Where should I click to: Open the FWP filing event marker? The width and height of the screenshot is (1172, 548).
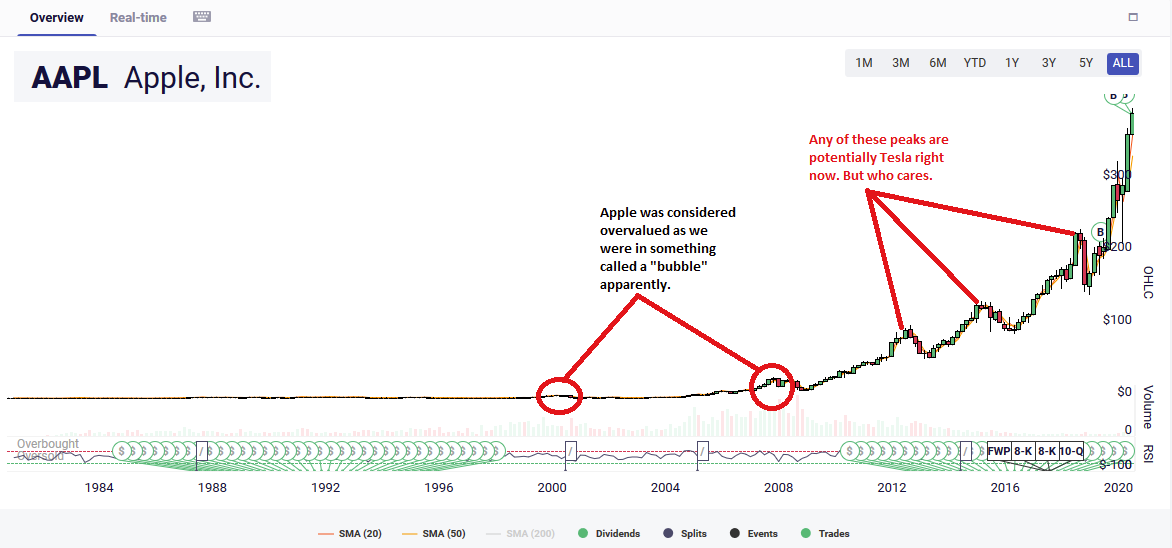(999, 451)
